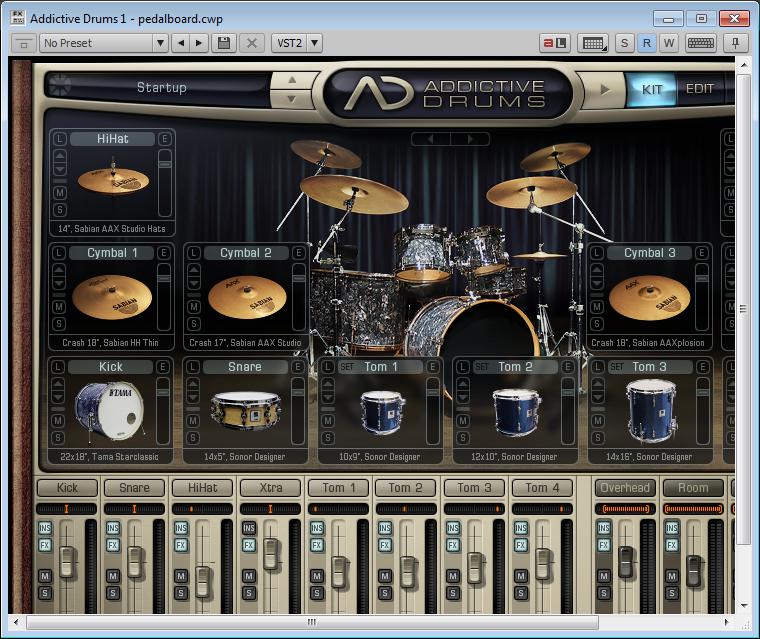Open the virtual keyboard icon with dropdown corner

[x=593, y=43]
